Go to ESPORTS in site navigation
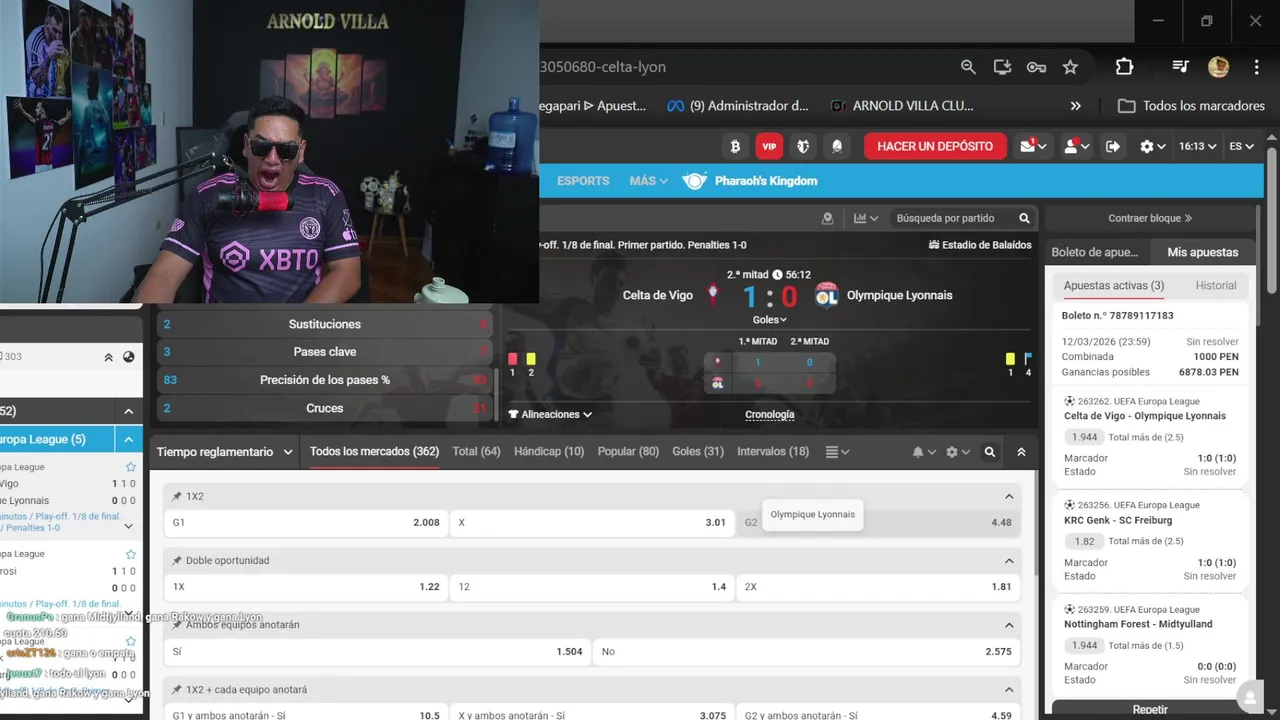 click(x=583, y=181)
